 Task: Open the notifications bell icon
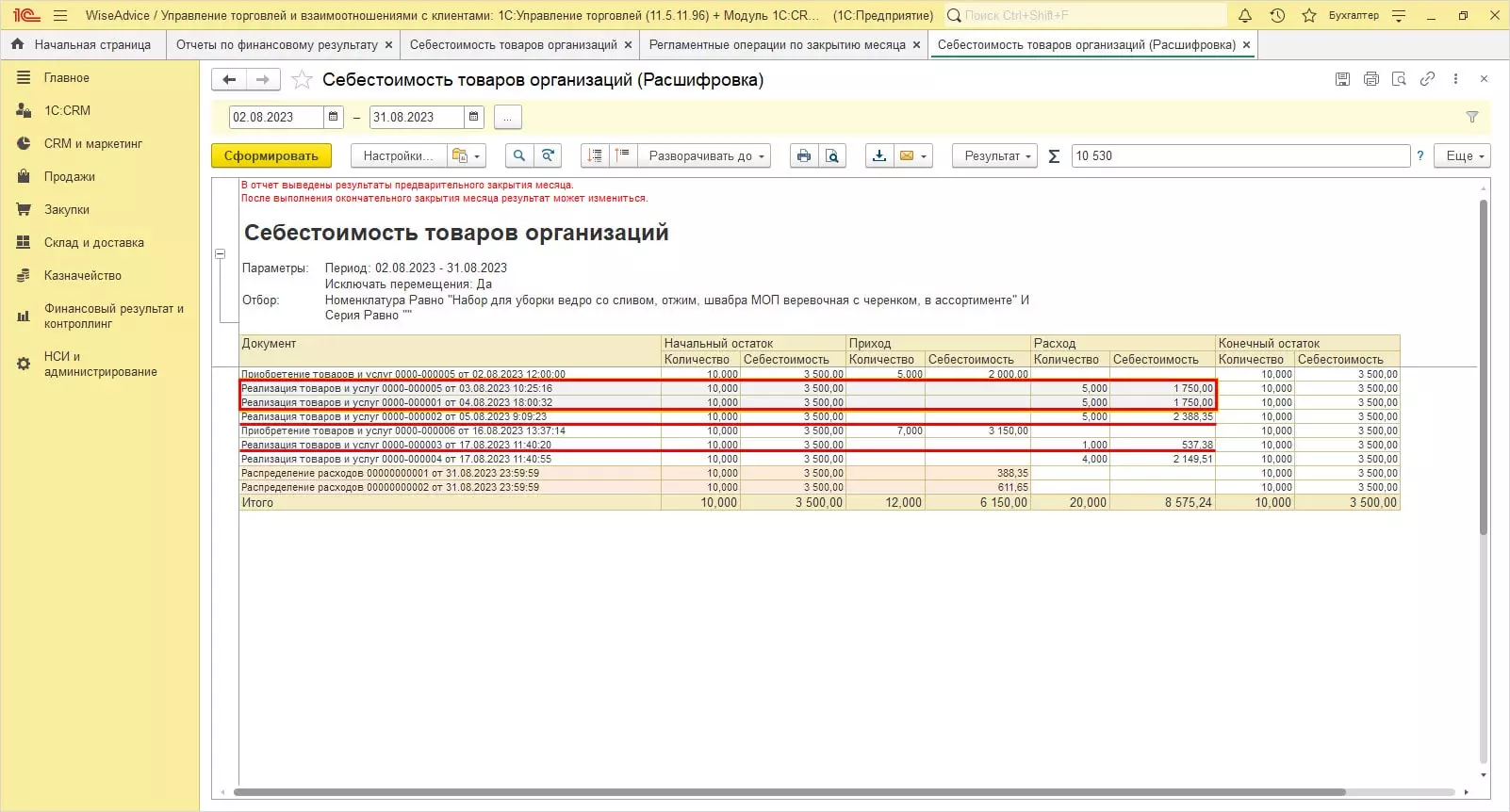pos(1245,16)
